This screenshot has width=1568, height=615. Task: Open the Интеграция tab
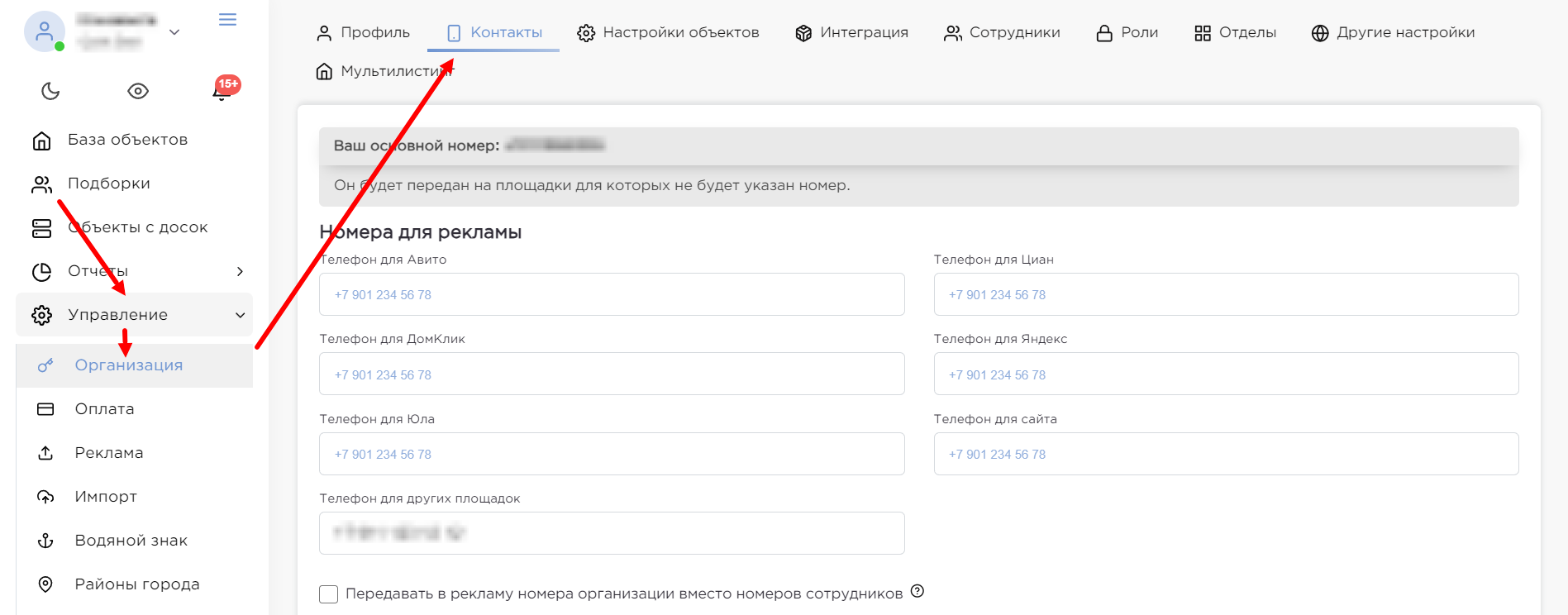pyautogui.click(x=851, y=33)
